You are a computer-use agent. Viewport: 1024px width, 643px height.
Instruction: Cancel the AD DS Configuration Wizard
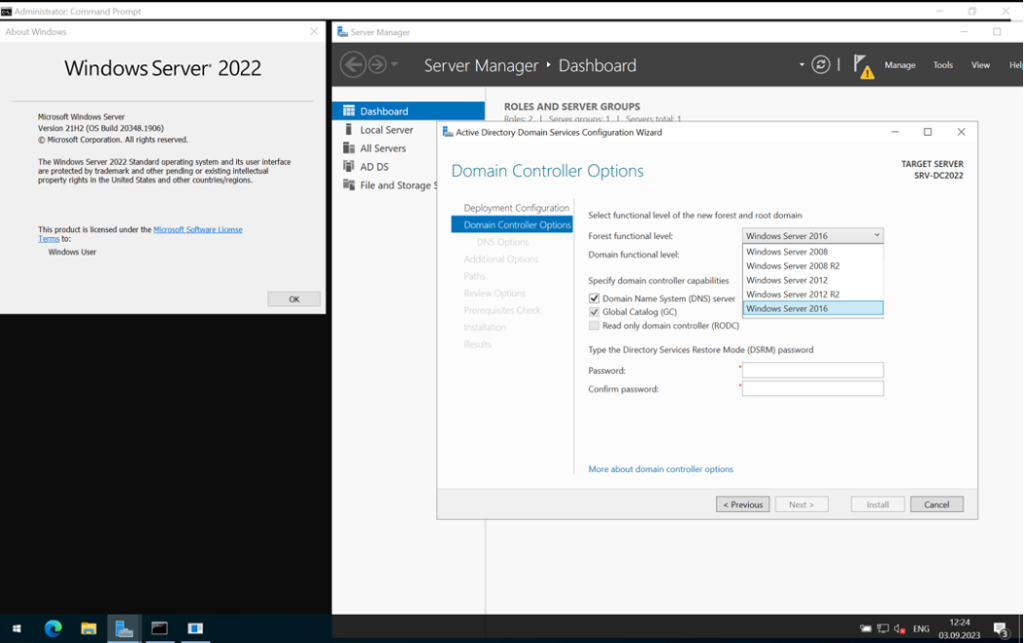(x=936, y=504)
